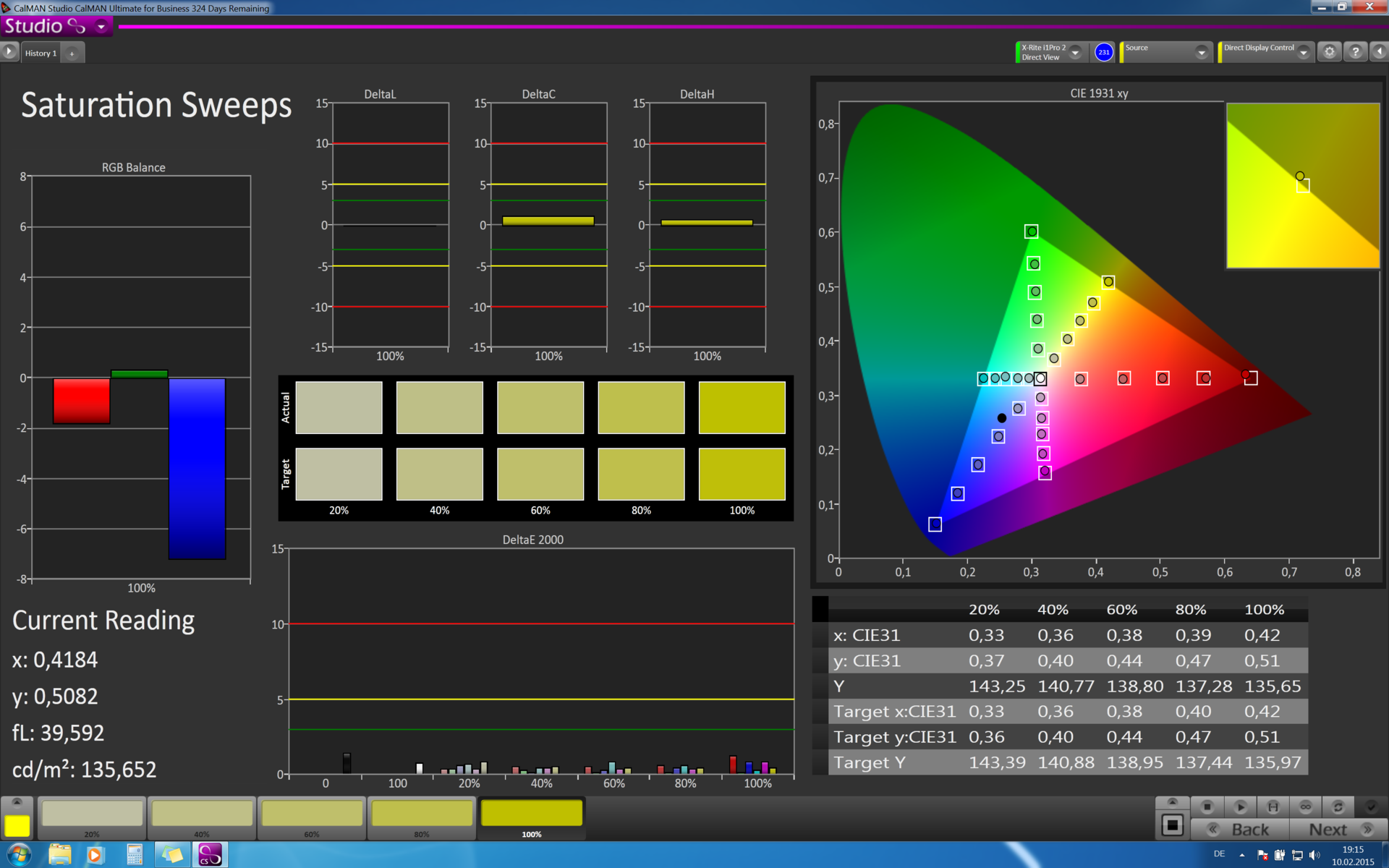Click the stop measurement icon
This screenshot has height=868, width=1389.
[1207, 807]
